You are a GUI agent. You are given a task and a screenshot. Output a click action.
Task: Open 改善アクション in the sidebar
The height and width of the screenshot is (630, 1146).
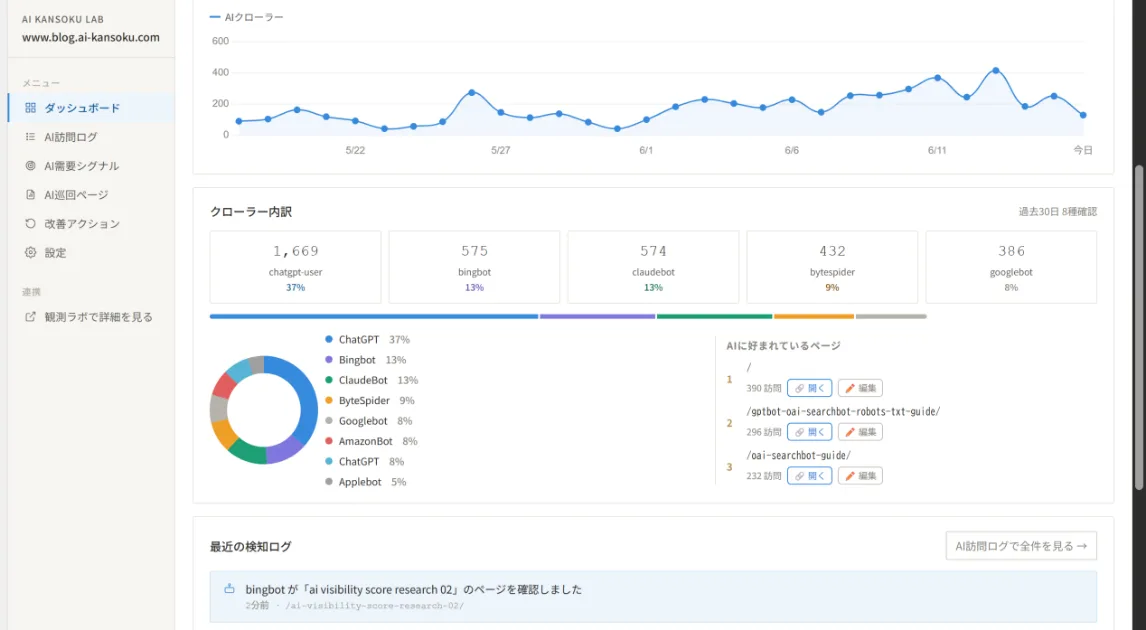click(x=91, y=224)
